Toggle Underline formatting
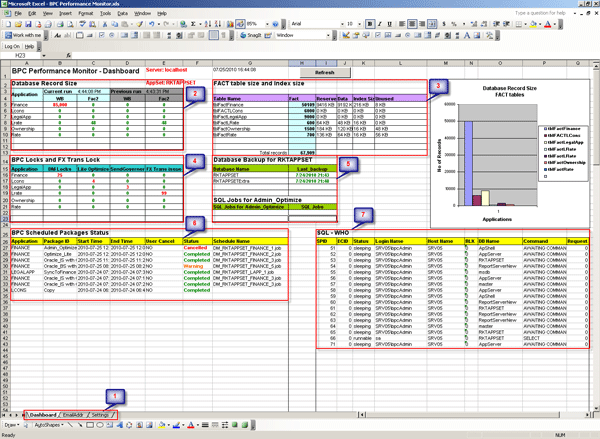Image resolution: width=600 pixels, height=439 pixels. click(390, 23)
